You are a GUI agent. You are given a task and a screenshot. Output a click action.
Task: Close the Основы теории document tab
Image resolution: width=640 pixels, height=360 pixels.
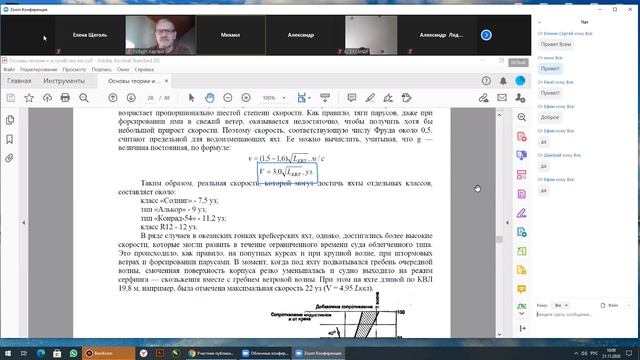pos(166,81)
